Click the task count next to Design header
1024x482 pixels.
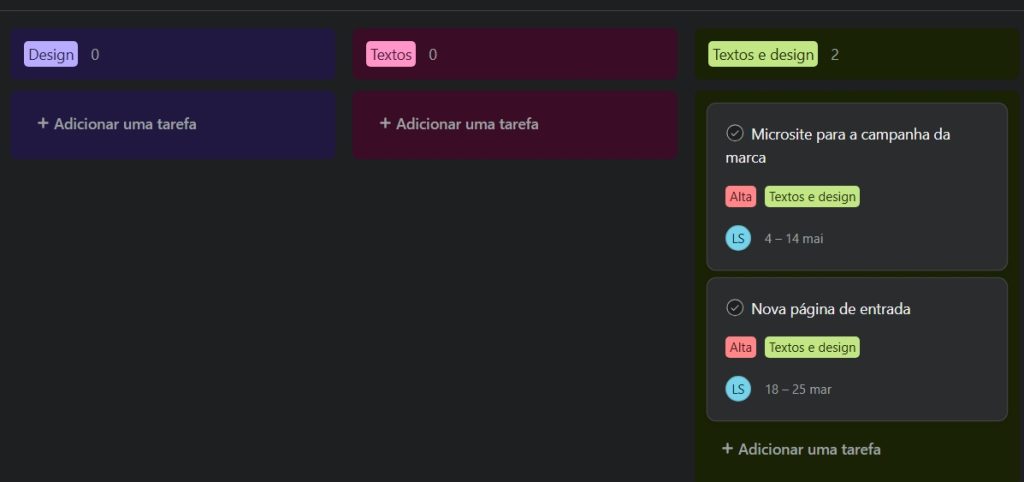pos(95,55)
